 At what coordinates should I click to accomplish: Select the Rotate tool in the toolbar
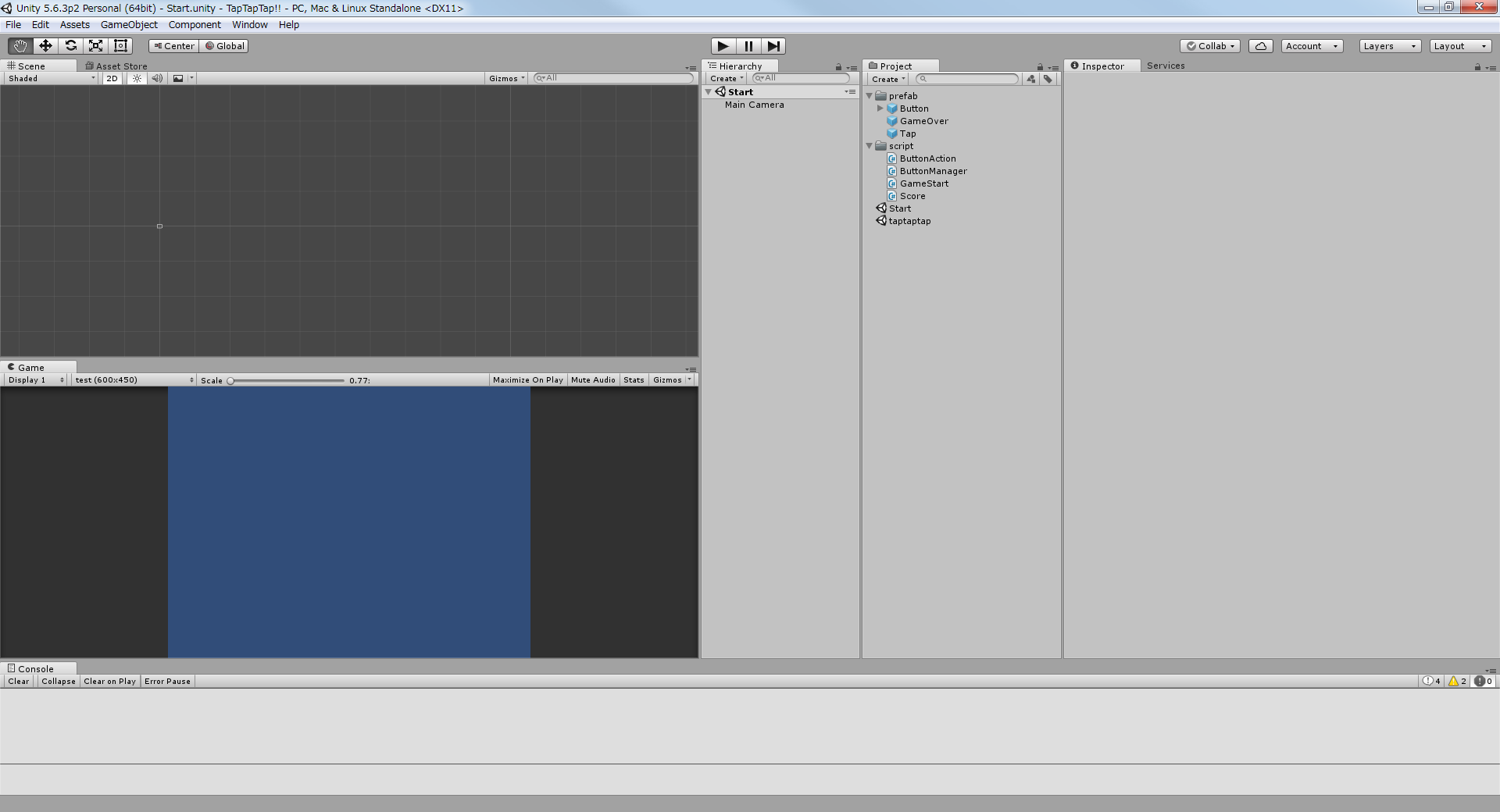point(70,46)
